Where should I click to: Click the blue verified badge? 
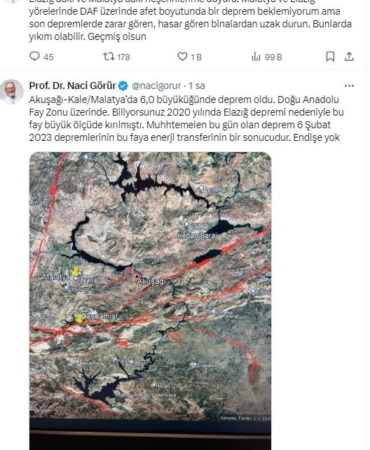click(123, 86)
